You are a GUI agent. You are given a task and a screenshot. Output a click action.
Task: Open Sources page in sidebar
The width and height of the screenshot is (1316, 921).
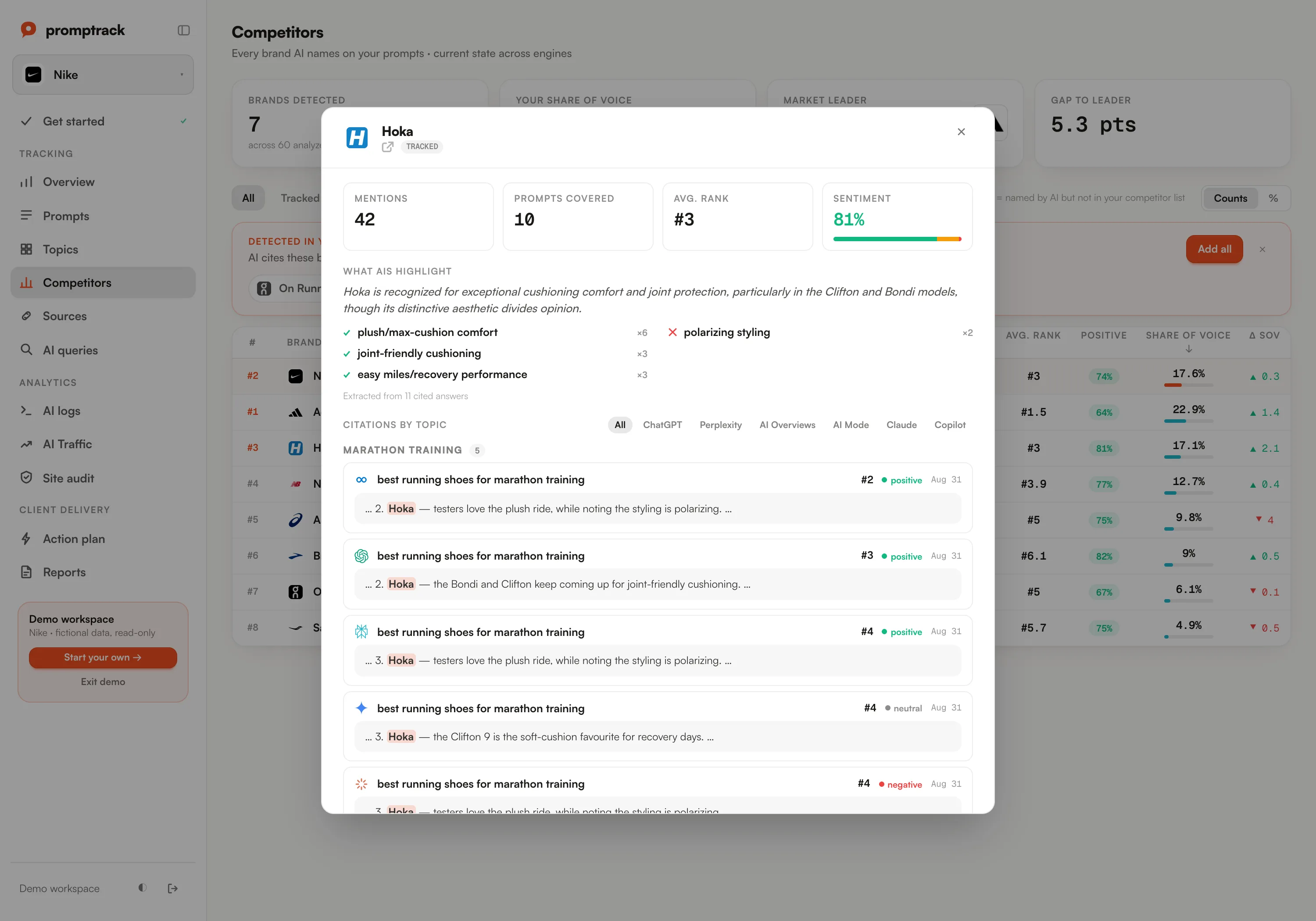[103, 316]
